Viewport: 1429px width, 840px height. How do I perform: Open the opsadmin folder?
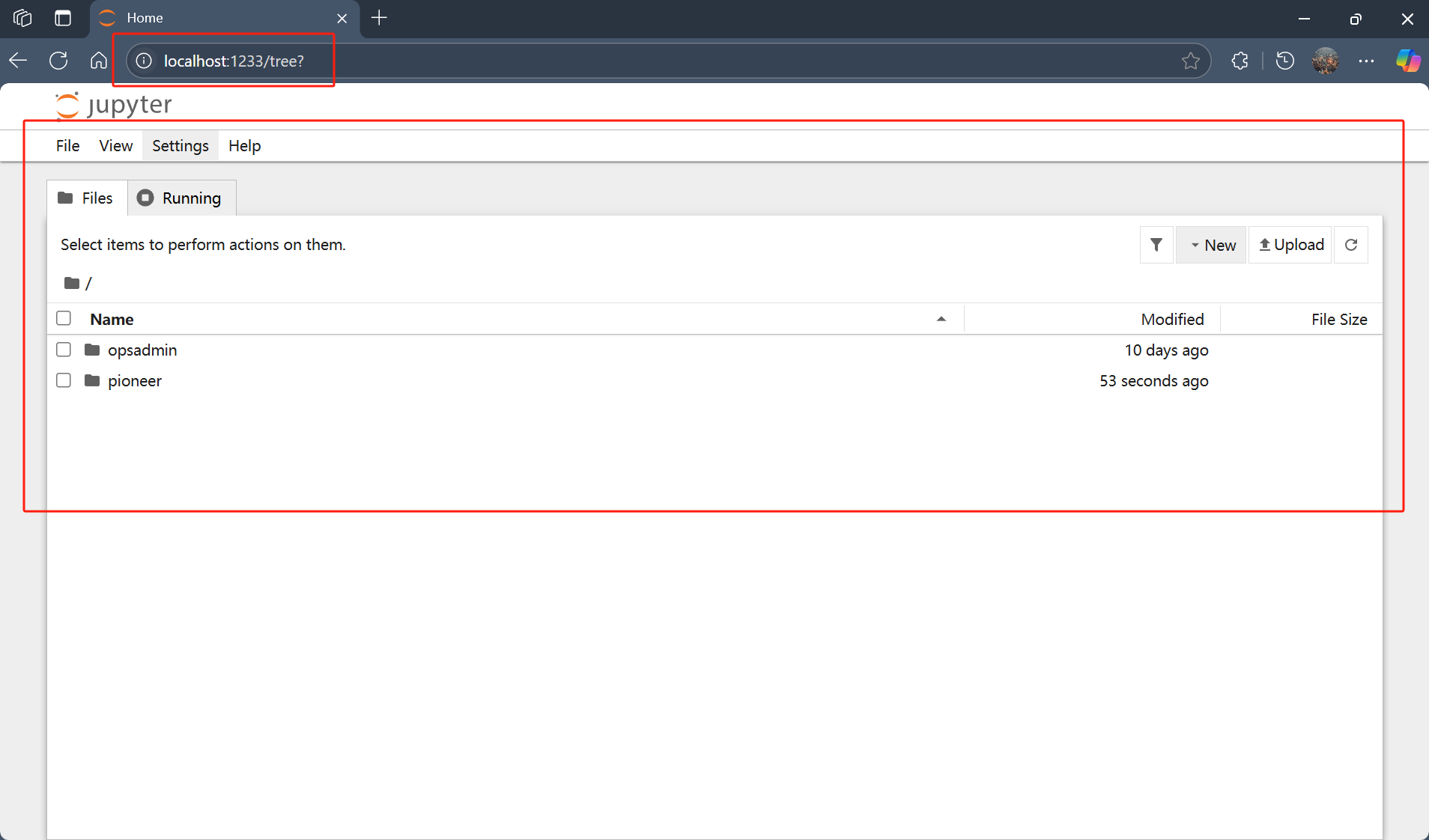tap(142, 350)
